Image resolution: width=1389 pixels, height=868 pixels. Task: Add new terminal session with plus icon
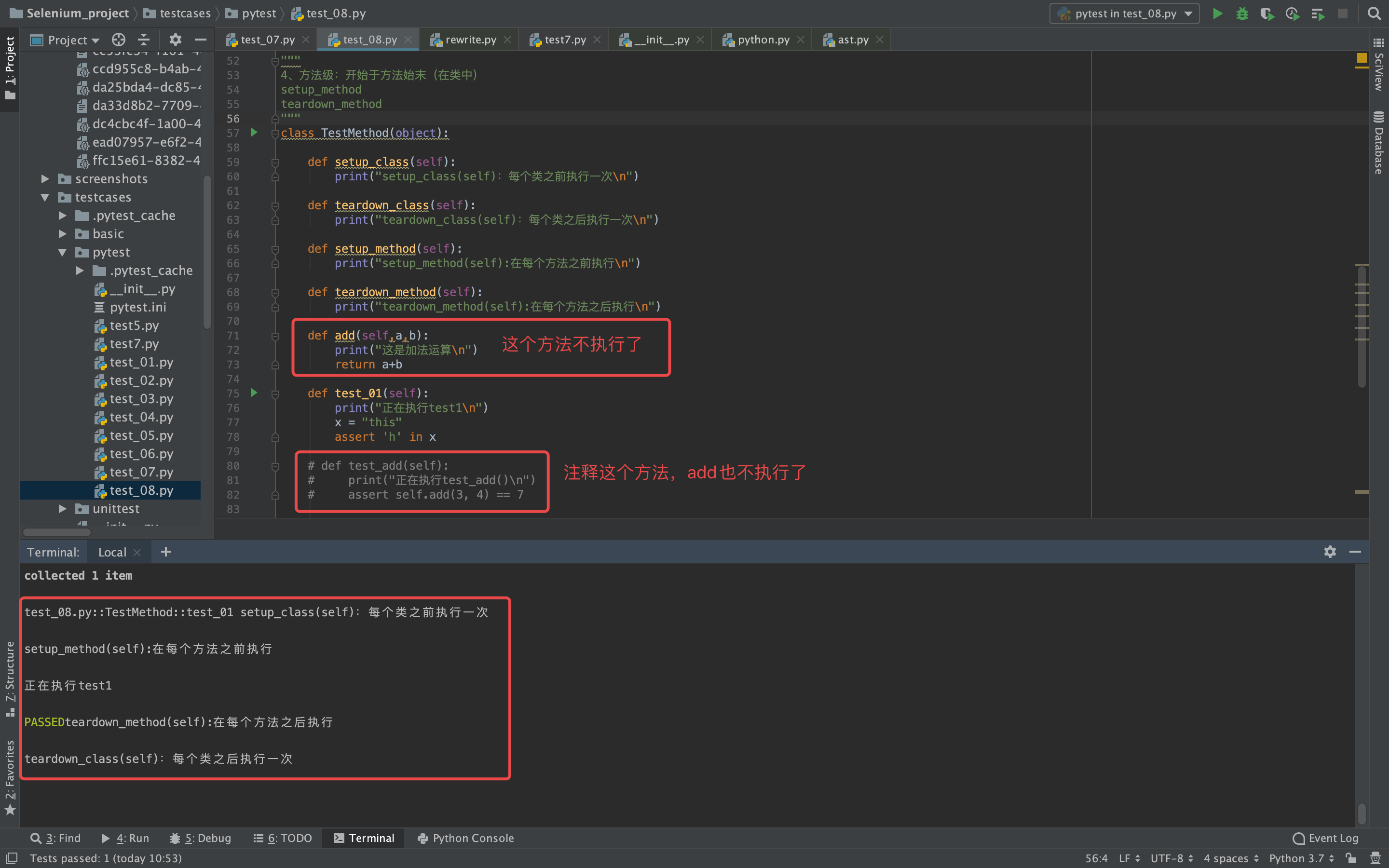pos(166,552)
